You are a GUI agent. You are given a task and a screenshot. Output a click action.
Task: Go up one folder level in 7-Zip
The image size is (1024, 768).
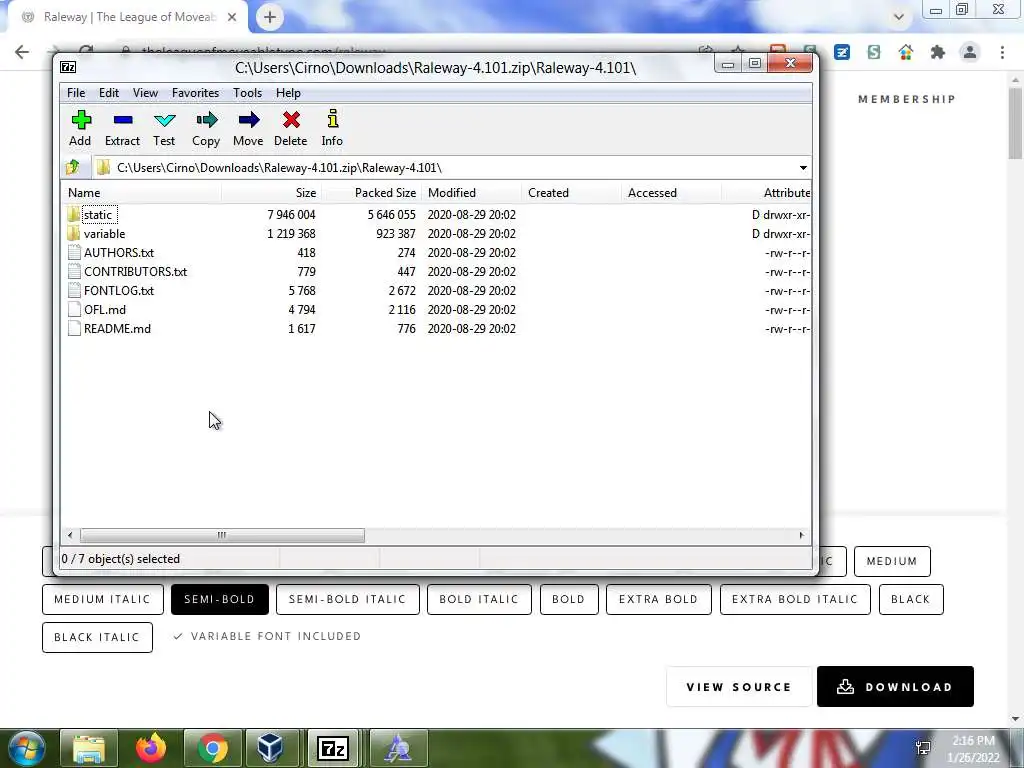(72, 167)
